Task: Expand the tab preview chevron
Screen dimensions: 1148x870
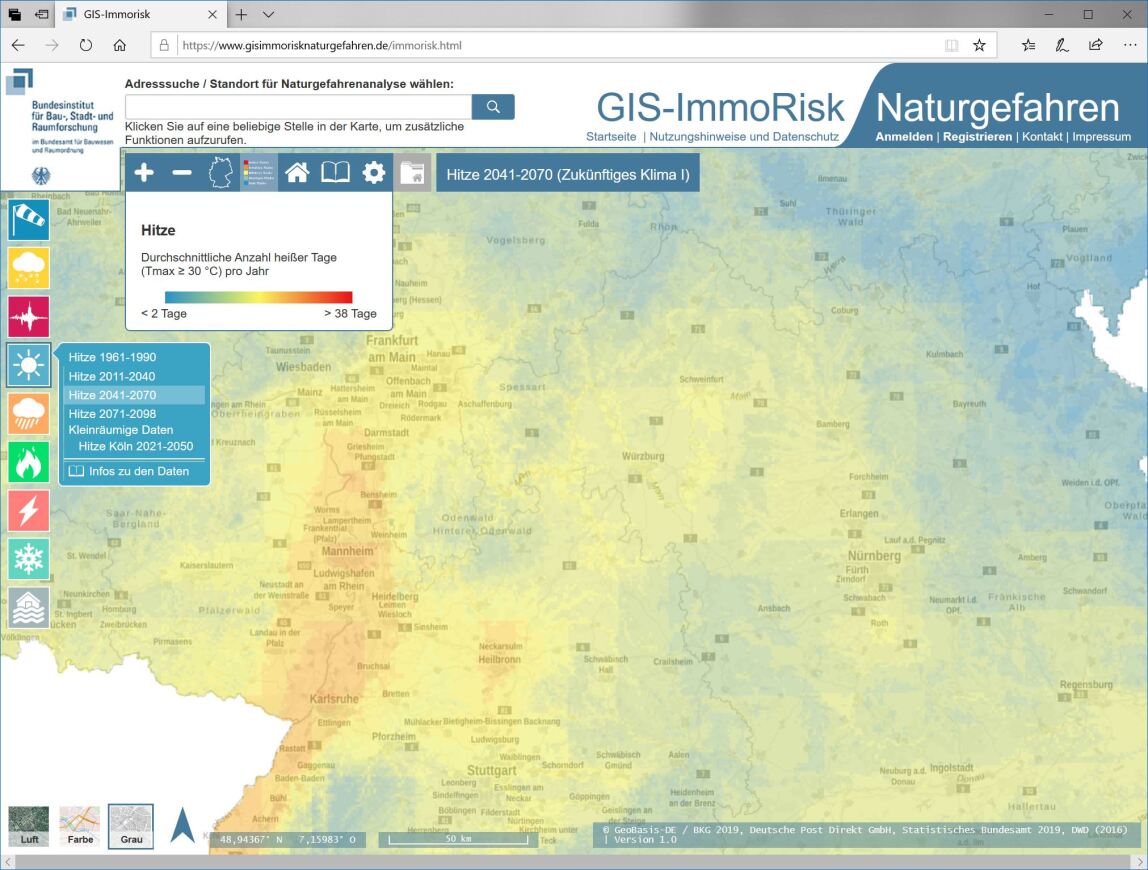Action: point(269,15)
